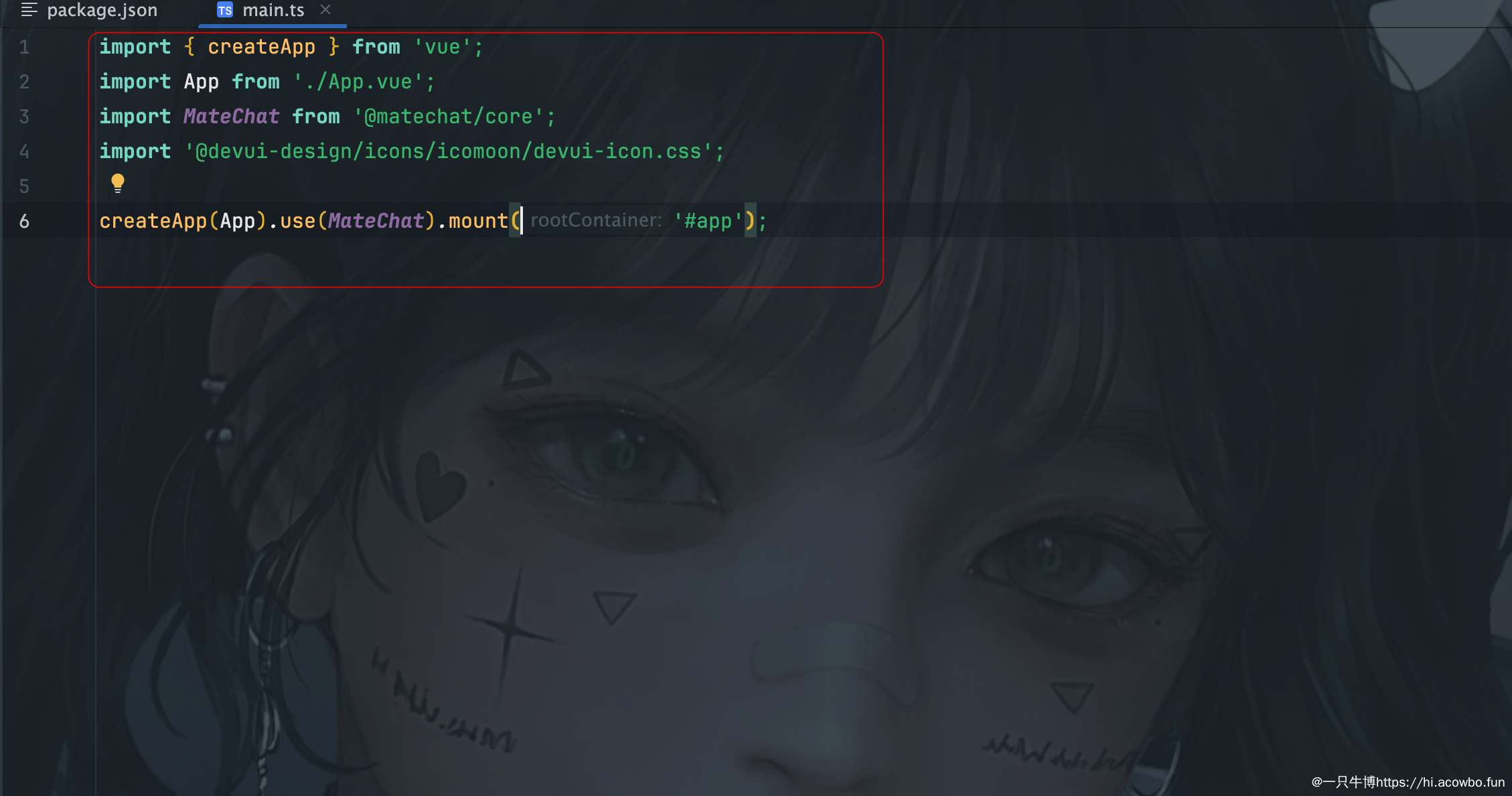
Task: Click the TypeScript file icon on main.ts tab
Action: pos(225,10)
